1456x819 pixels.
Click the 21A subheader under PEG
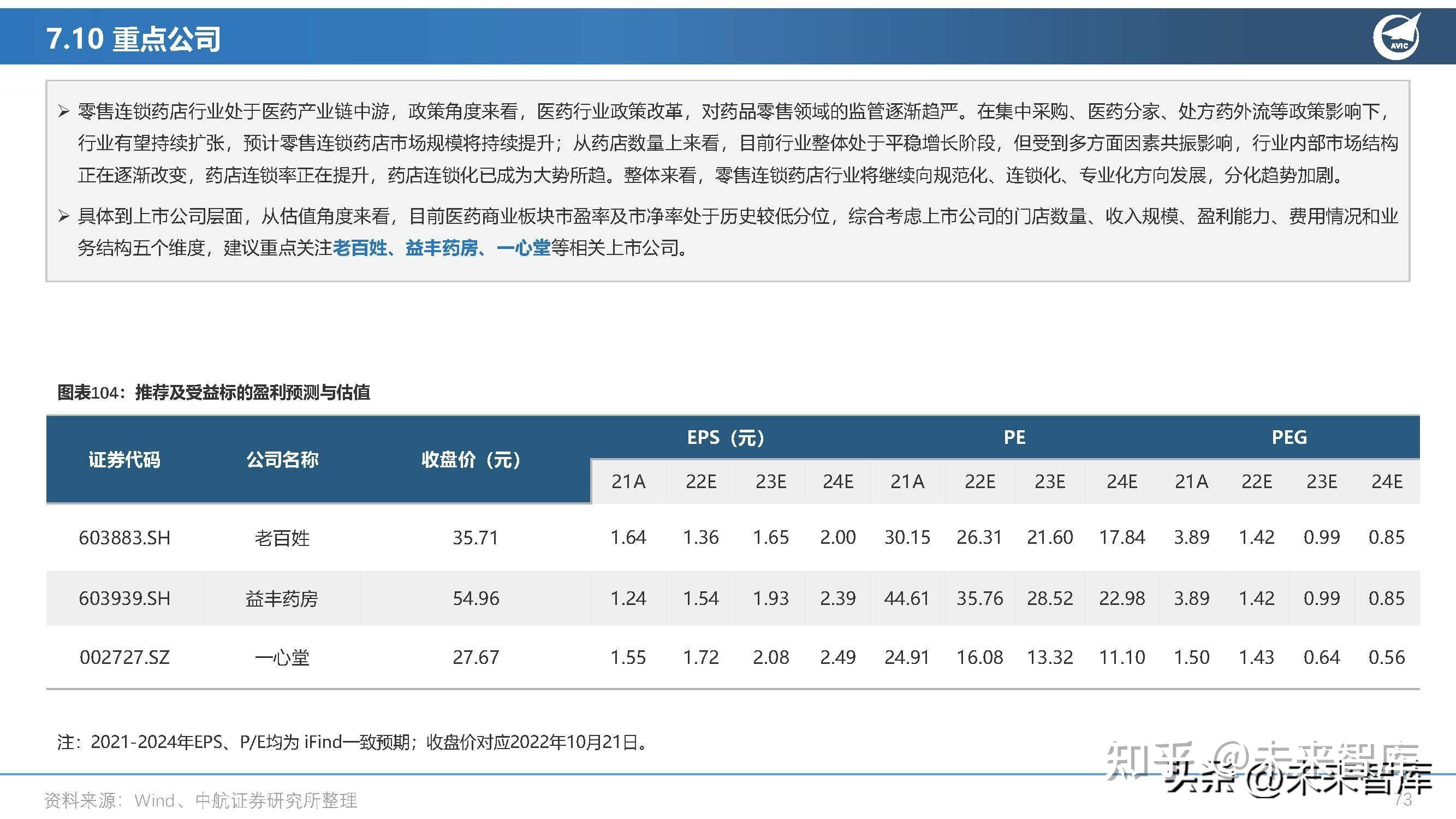tap(1191, 482)
